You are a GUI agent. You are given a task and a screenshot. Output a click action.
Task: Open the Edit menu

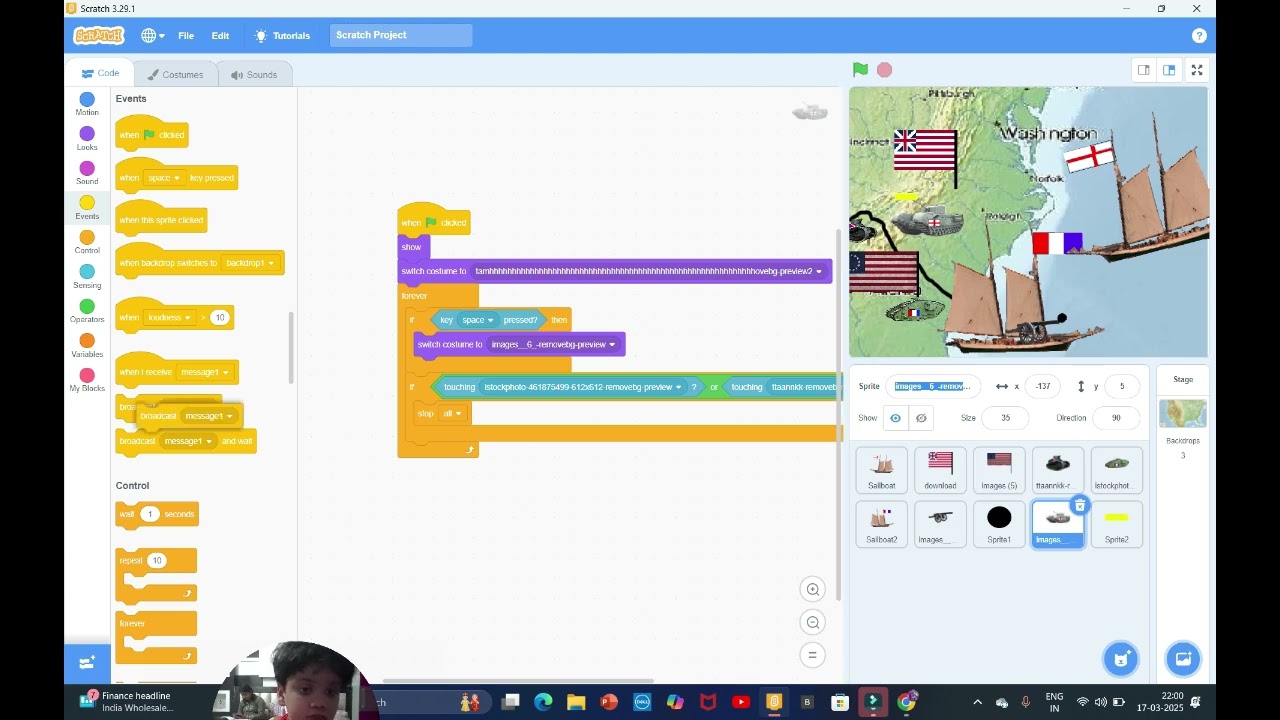point(220,35)
